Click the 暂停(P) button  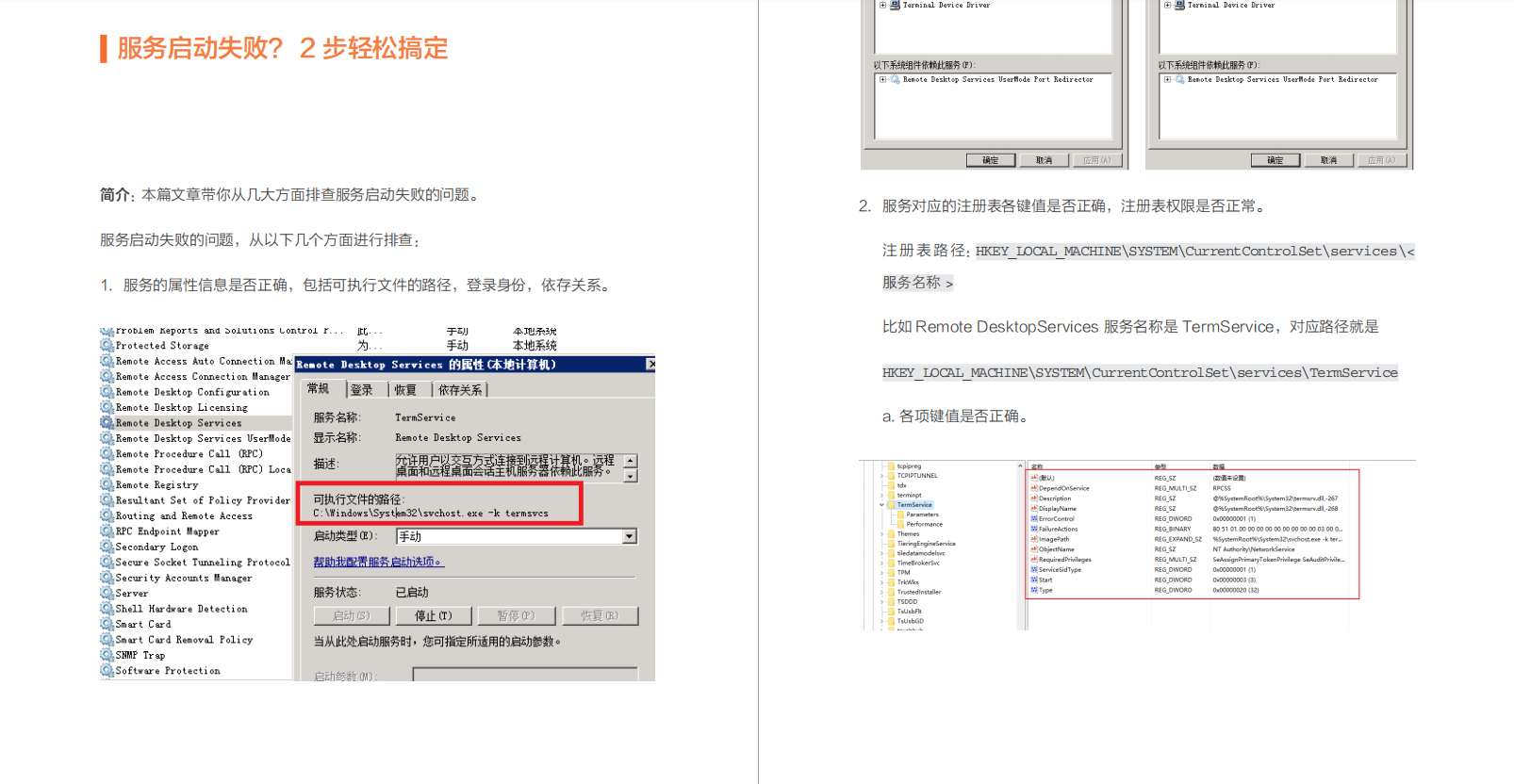click(x=517, y=615)
